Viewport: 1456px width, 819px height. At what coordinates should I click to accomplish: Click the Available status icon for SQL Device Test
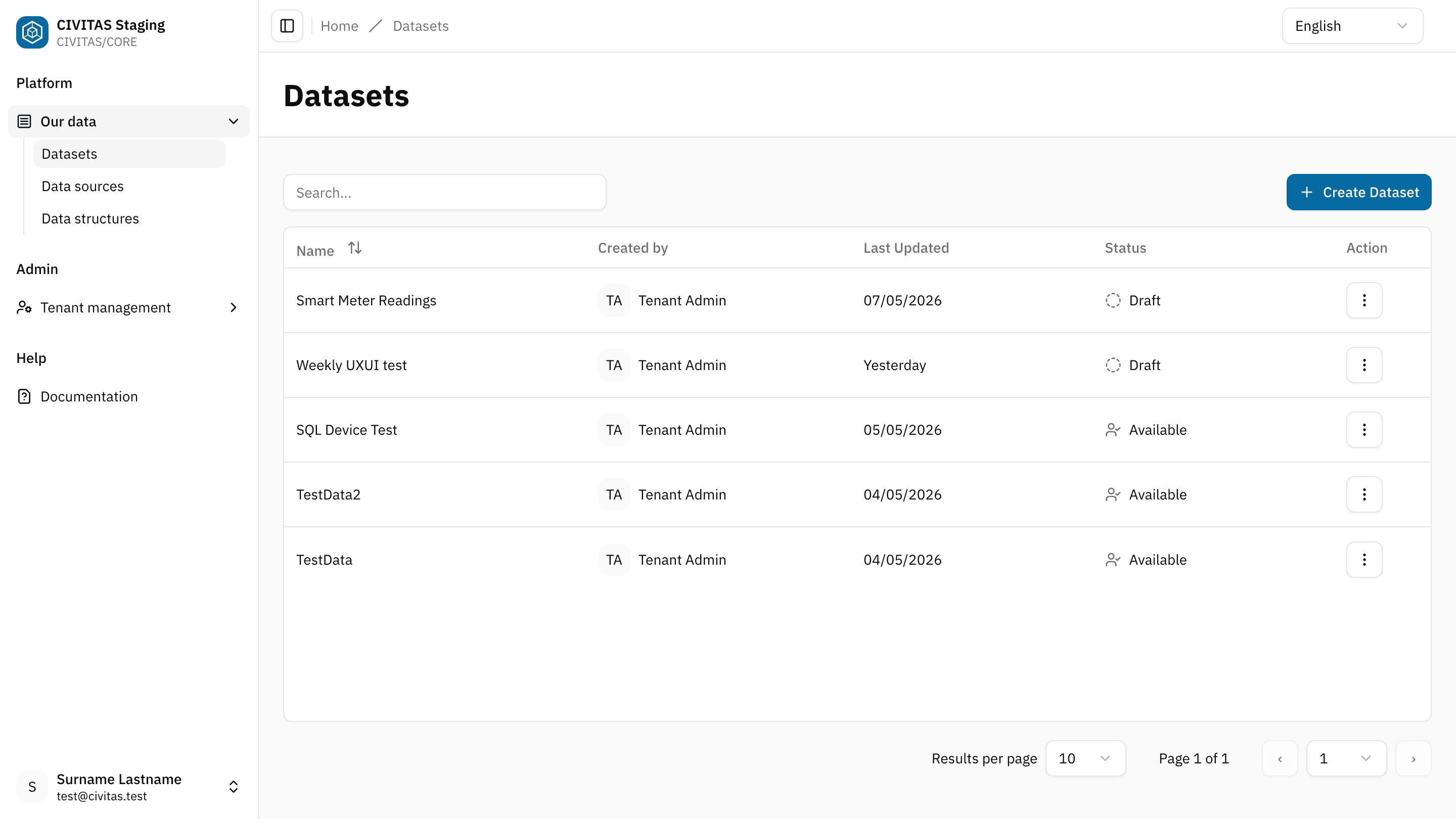[1113, 430]
